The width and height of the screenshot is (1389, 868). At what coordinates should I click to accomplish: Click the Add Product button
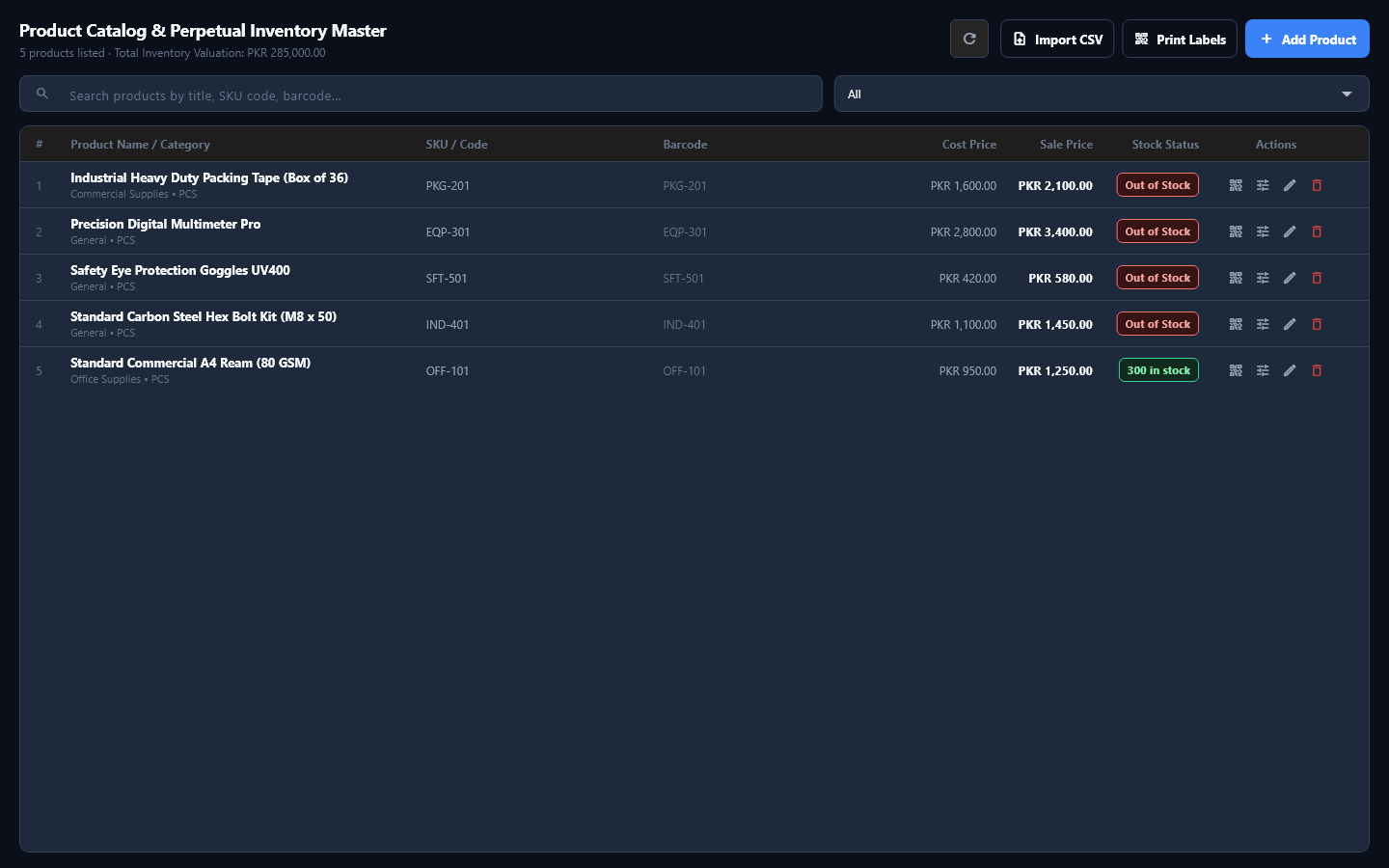1307,39
